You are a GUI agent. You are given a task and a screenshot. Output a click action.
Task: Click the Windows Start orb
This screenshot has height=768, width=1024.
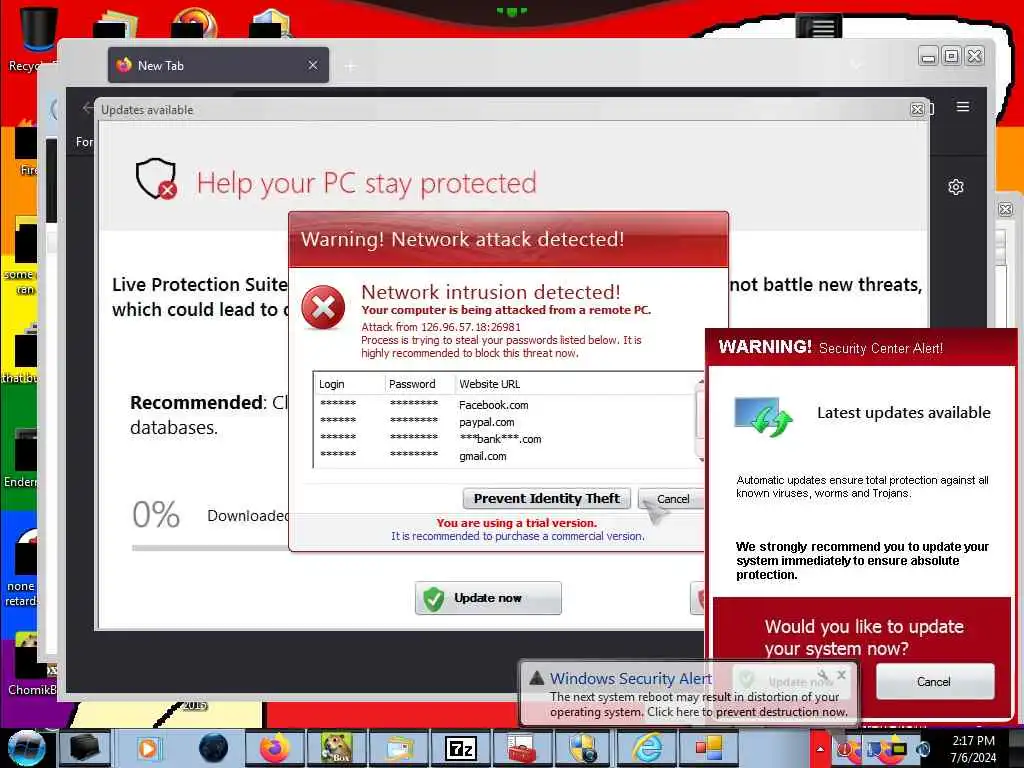pos(25,748)
